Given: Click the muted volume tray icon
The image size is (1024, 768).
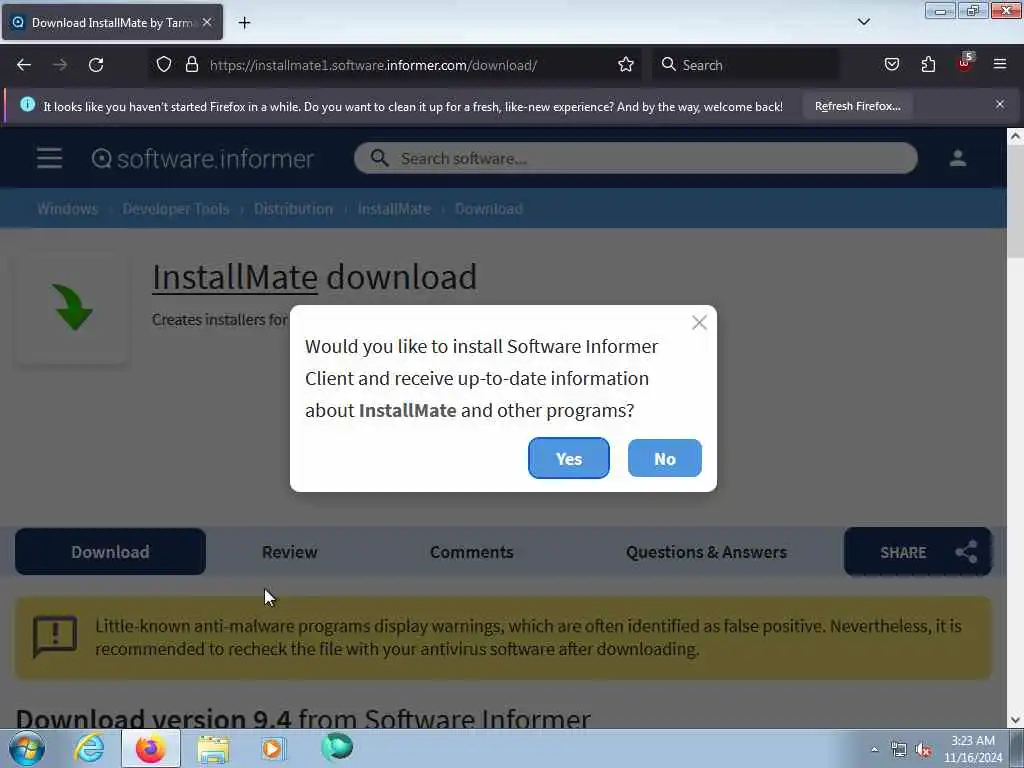Looking at the screenshot, I should coord(923,750).
